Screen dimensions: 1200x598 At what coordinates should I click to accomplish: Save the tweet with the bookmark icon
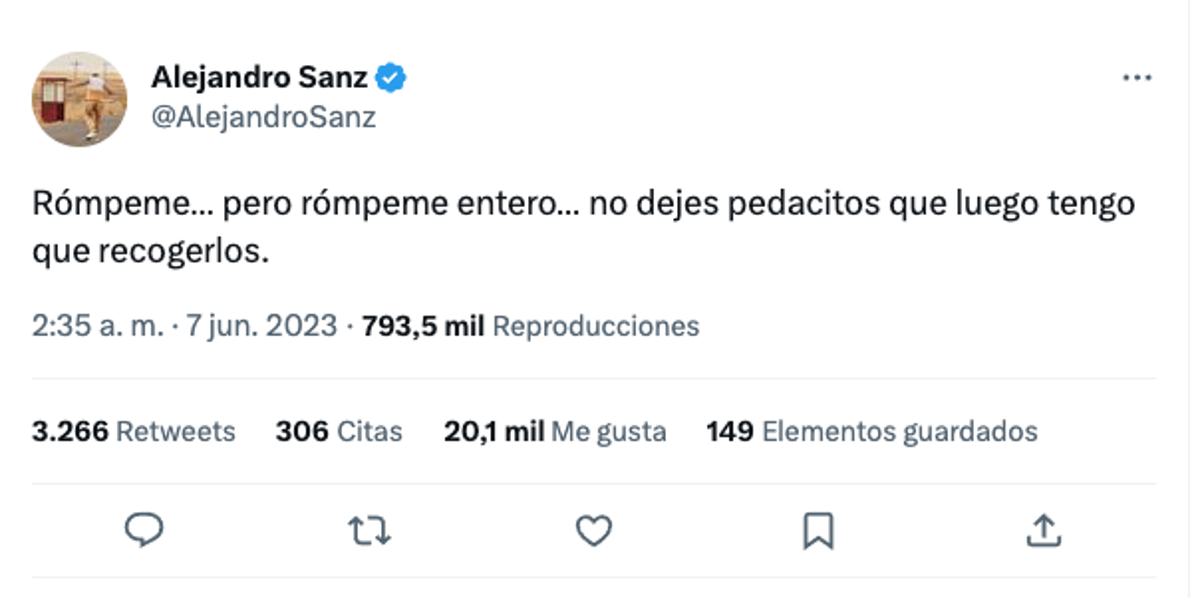pos(818,530)
